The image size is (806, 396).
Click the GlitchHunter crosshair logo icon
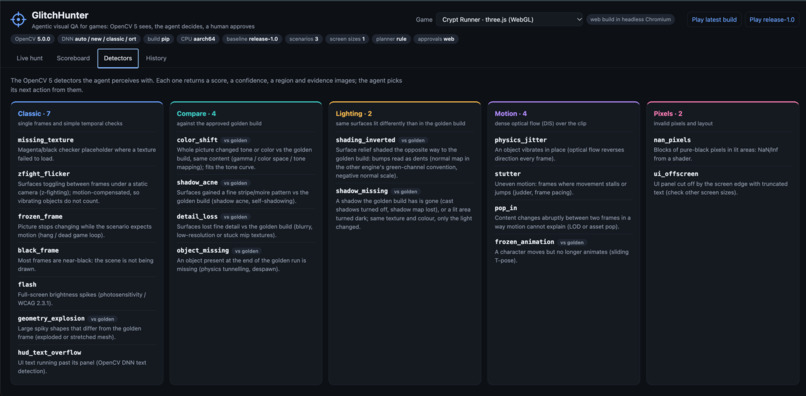18,20
